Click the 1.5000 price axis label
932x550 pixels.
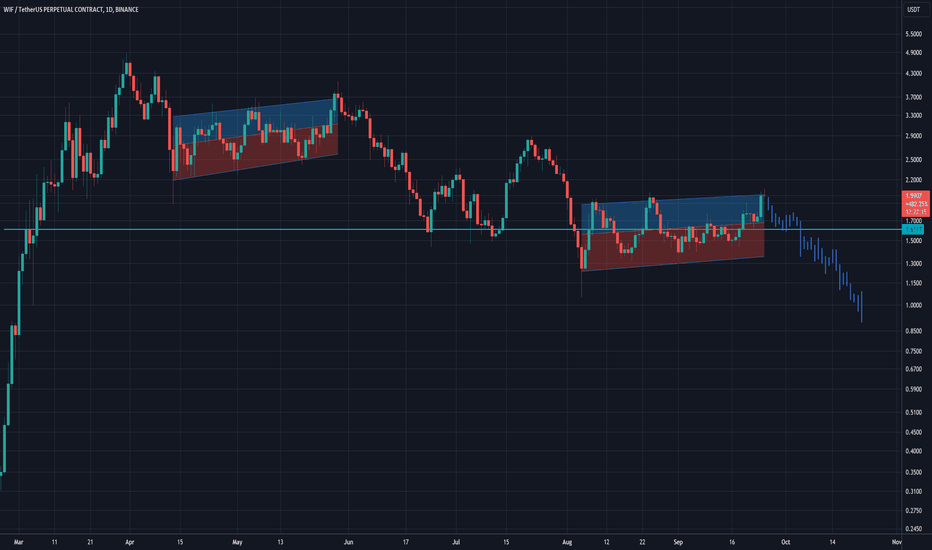click(x=913, y=241)
